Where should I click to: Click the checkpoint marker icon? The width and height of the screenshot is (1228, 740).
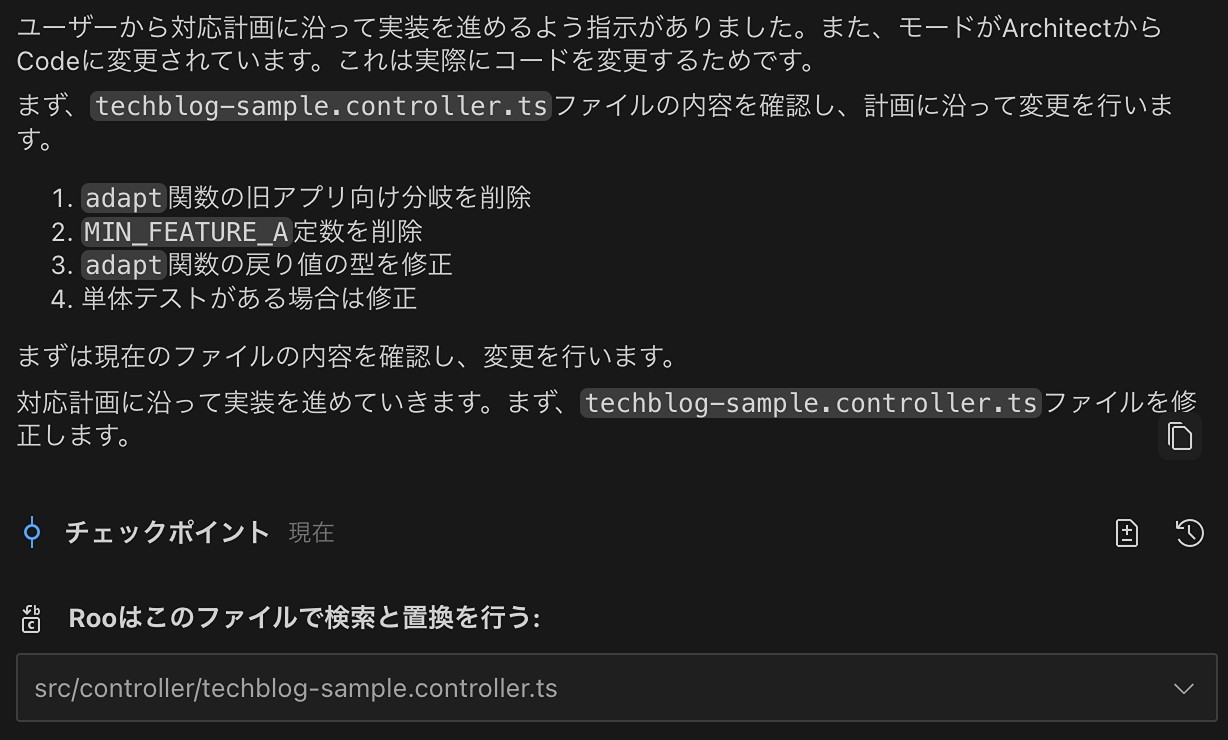[32, 532]
